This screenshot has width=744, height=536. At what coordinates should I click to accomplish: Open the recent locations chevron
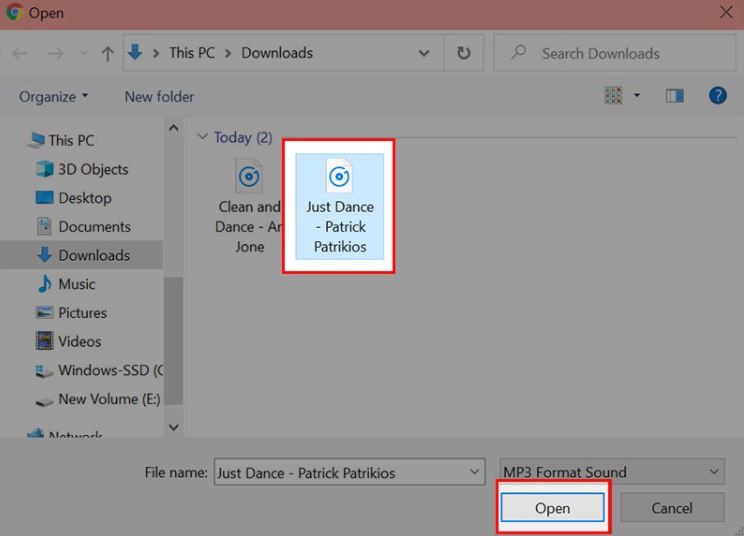point(84,53)
